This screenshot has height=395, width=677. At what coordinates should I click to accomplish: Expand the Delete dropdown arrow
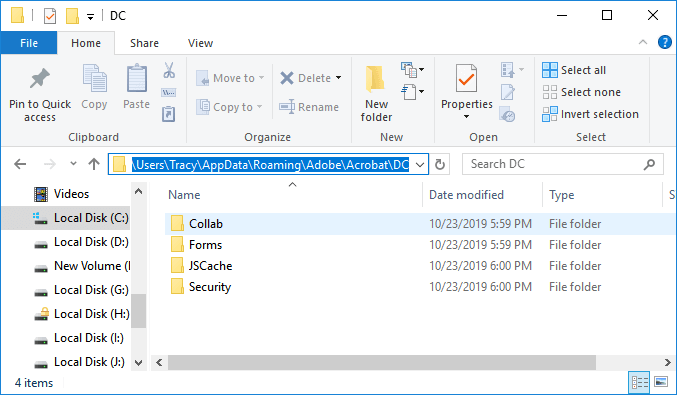click(x=338, y=78)
